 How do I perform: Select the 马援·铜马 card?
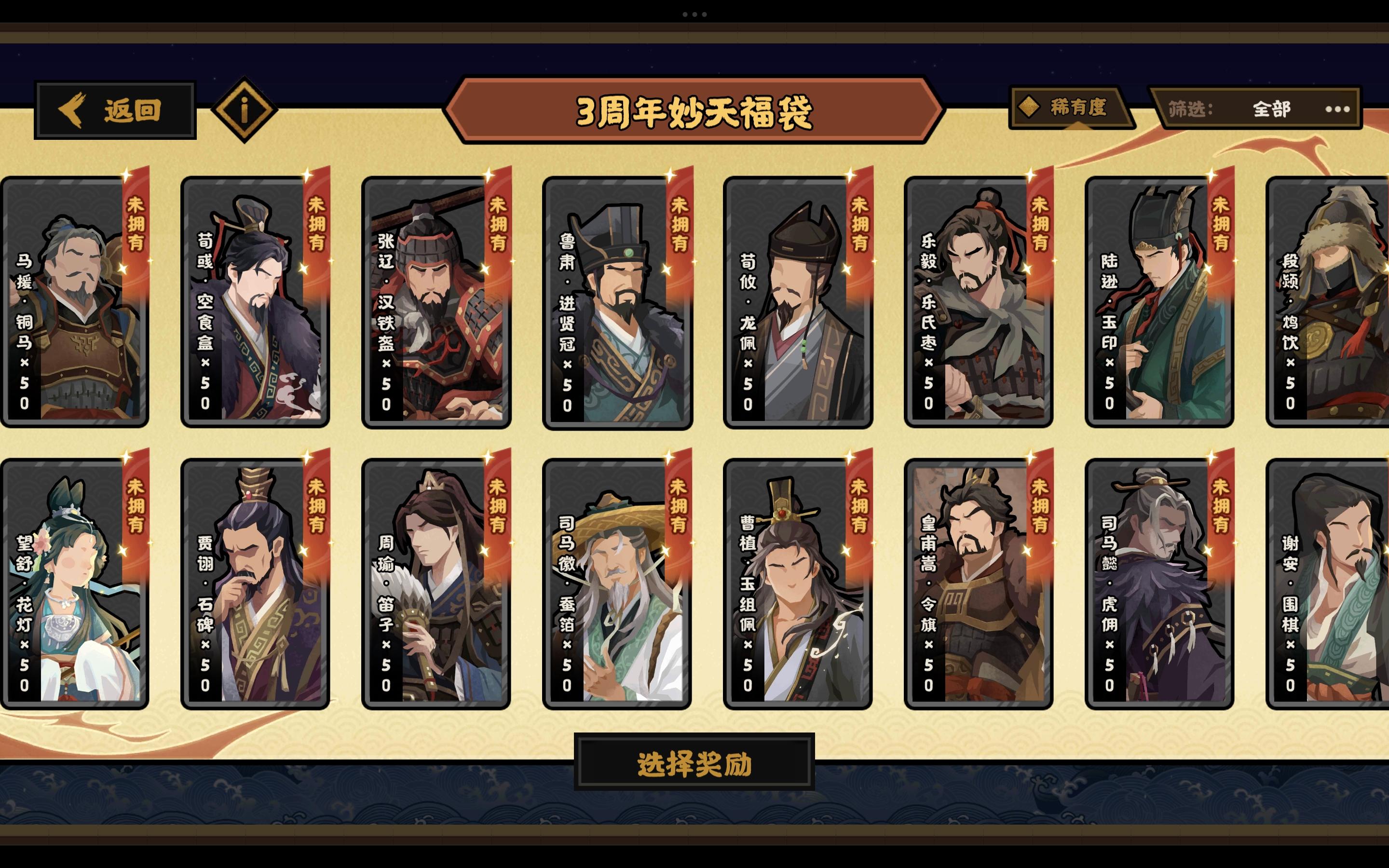[x=75, y=300]
